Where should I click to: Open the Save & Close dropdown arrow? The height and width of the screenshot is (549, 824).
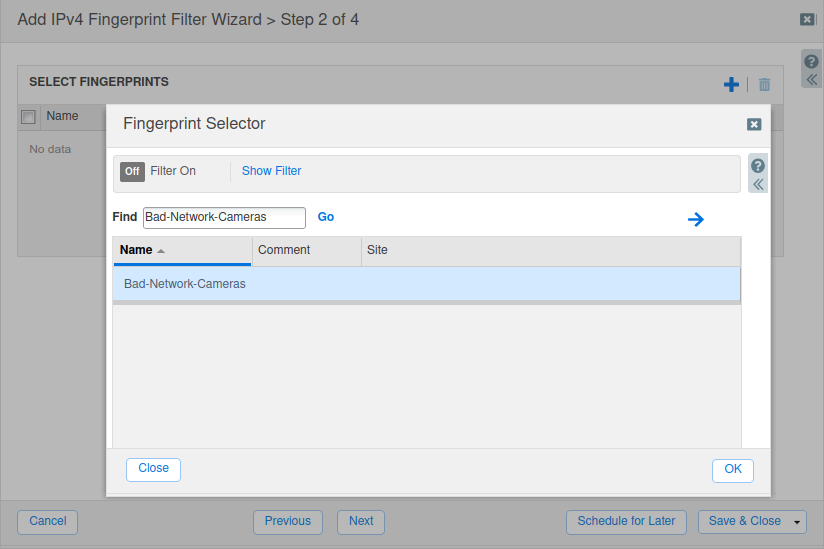(797, 522)
